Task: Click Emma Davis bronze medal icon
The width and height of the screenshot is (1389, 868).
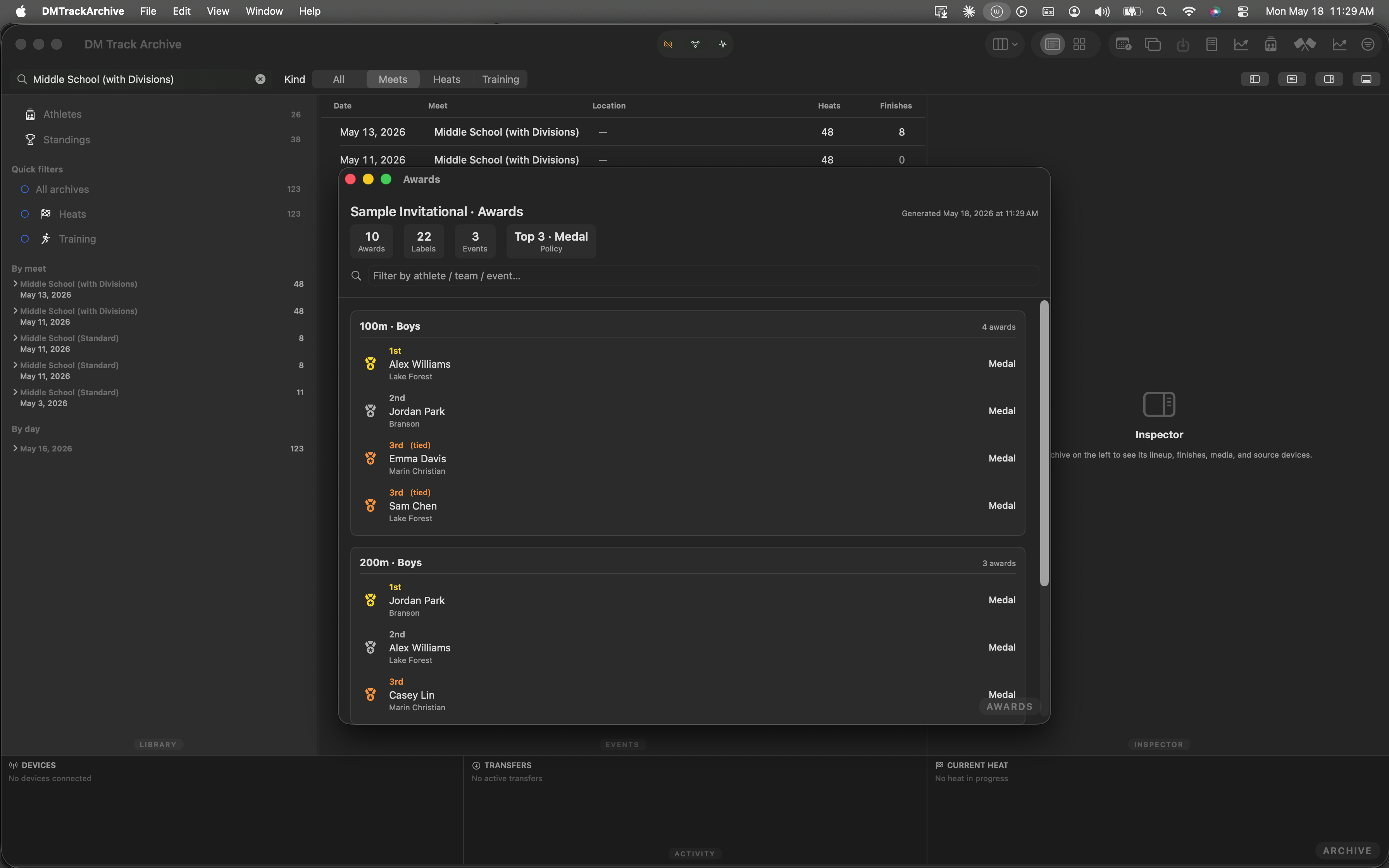Action: click(x=370, y=458)
